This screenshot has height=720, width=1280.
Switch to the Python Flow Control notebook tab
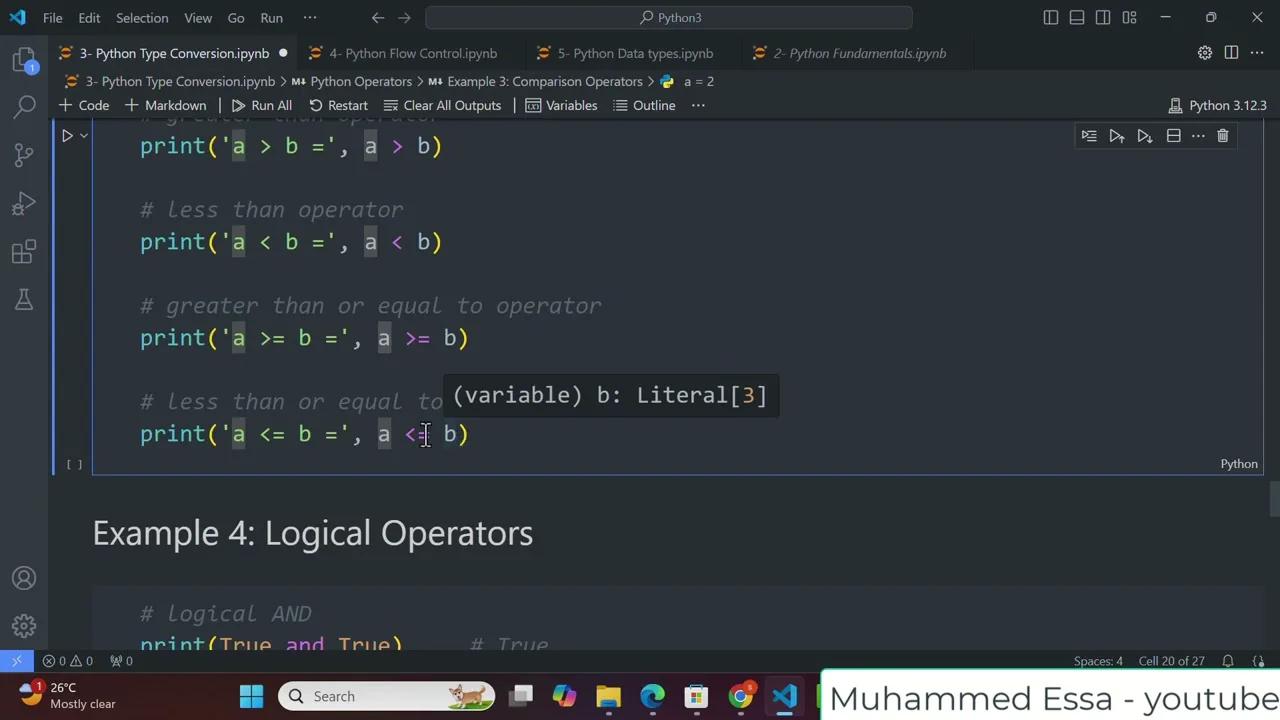[412, 53]
